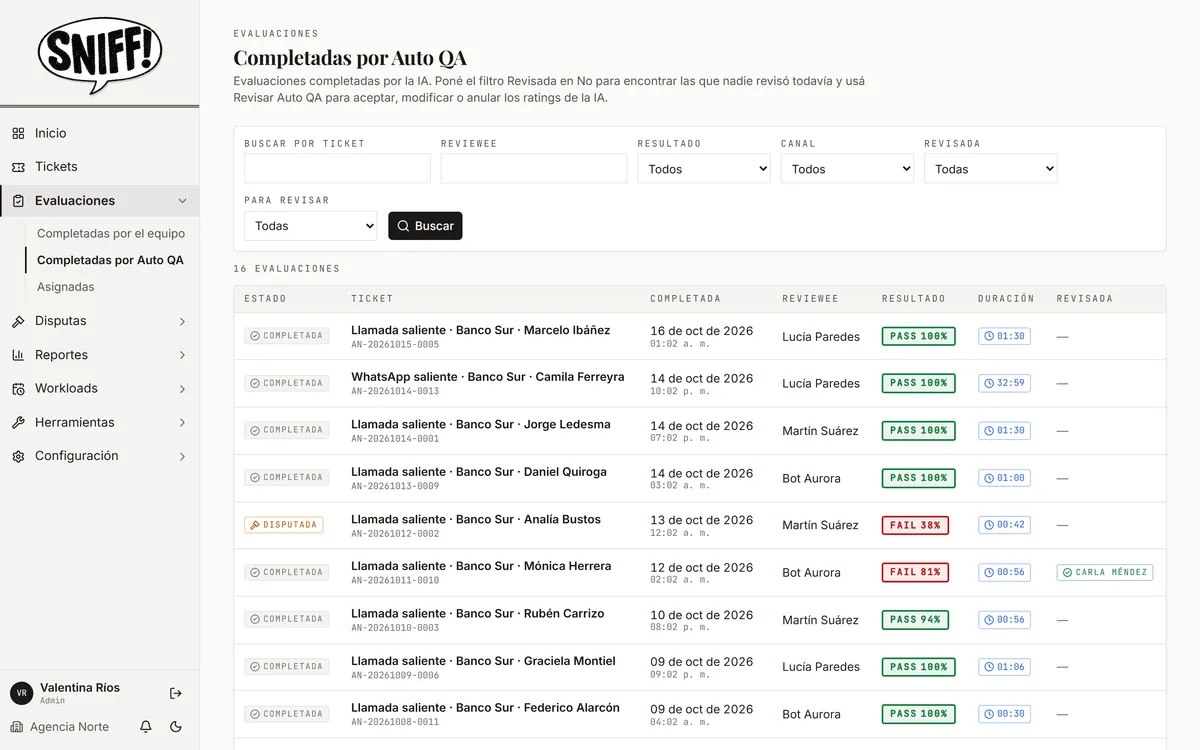The width and height of the screenshot is (1200, 750).
Task: Open ticket Llamada saliente Mónica Herrera
Action: (x=481, y=566)
